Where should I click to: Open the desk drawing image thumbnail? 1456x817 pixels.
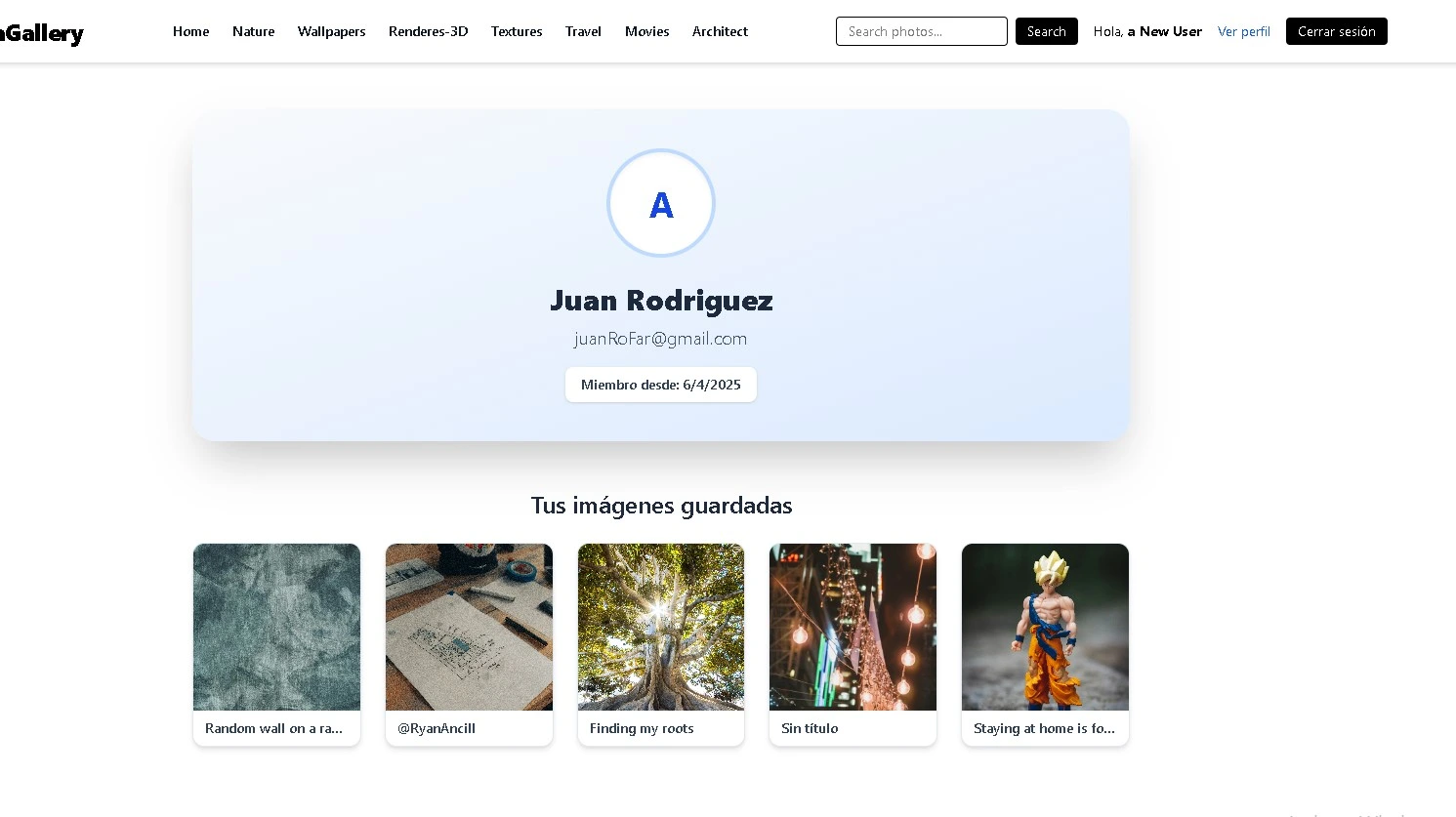(x=469, y=627)
